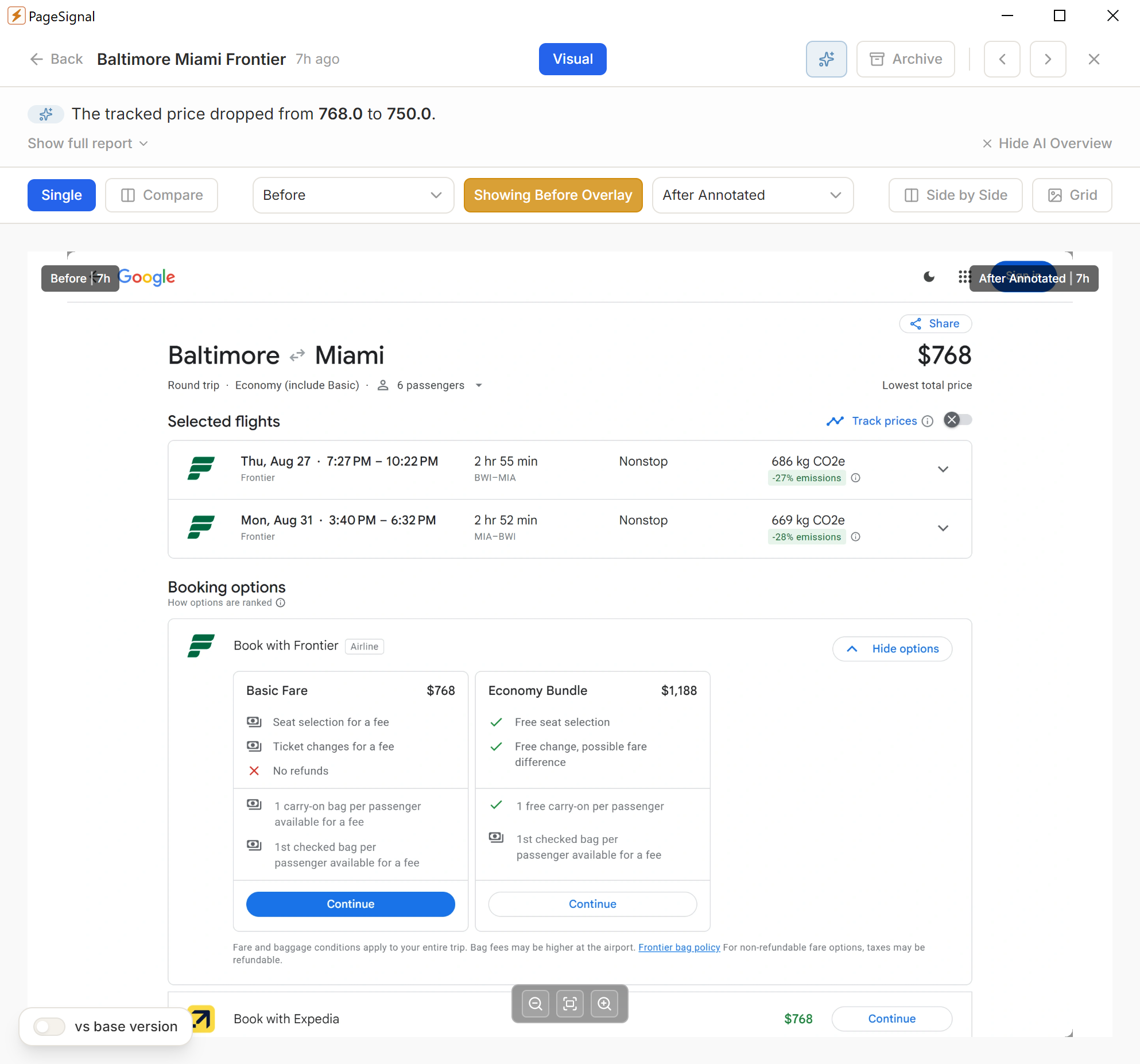Screen dimensions: 1140x1064
Task: Open the Frontier bag policy link
Action: [679, 947]
